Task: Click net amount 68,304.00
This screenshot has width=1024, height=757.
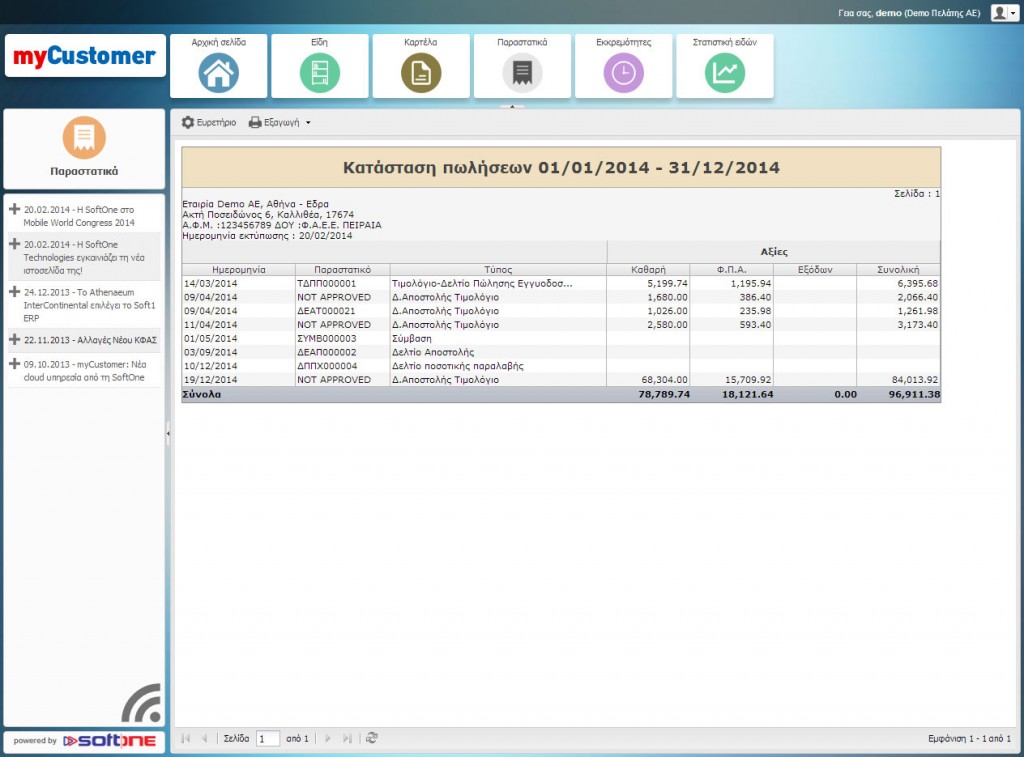Action: point(665,379)
